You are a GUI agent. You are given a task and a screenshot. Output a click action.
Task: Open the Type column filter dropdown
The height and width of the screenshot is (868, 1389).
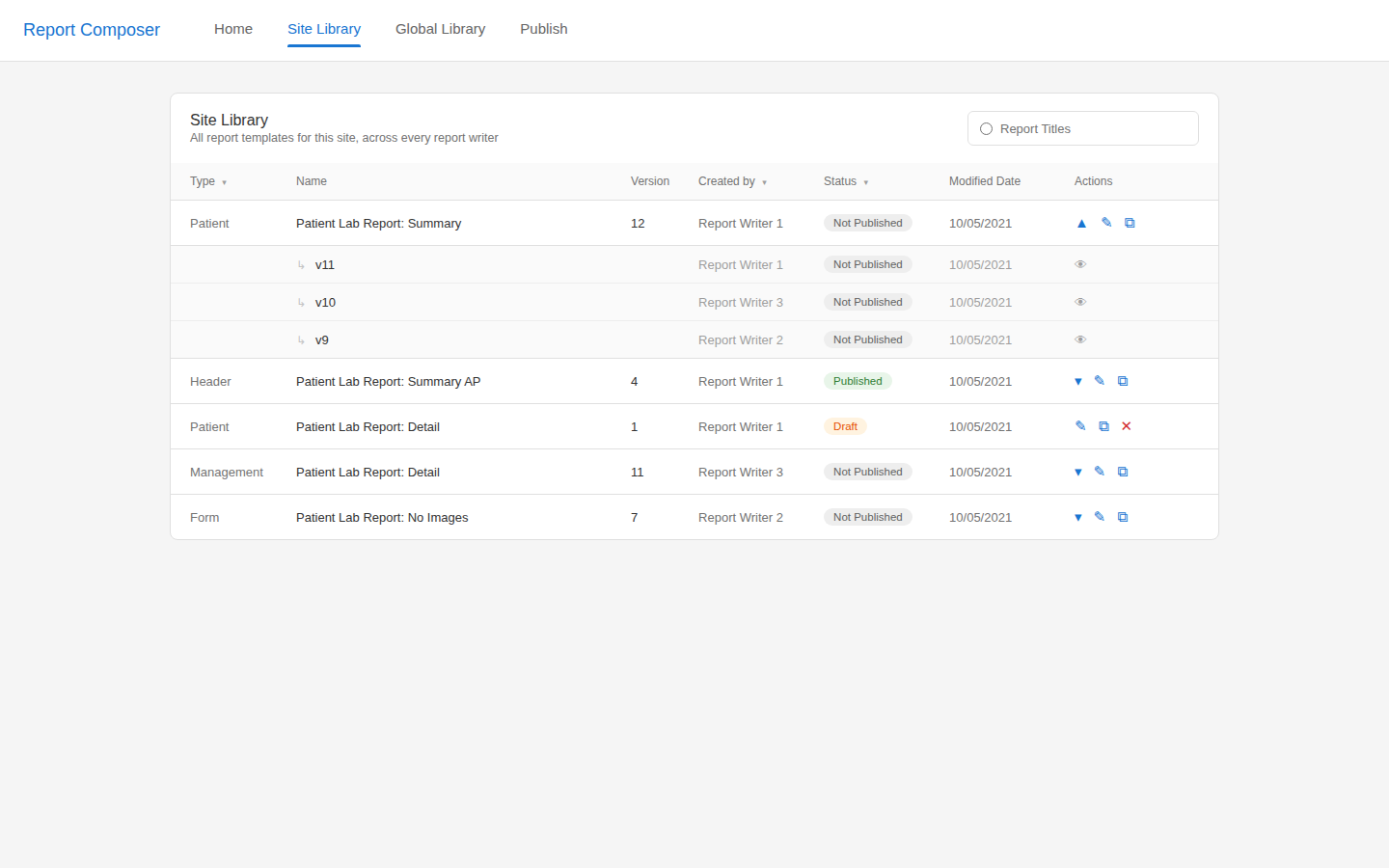tap(224, 182)
